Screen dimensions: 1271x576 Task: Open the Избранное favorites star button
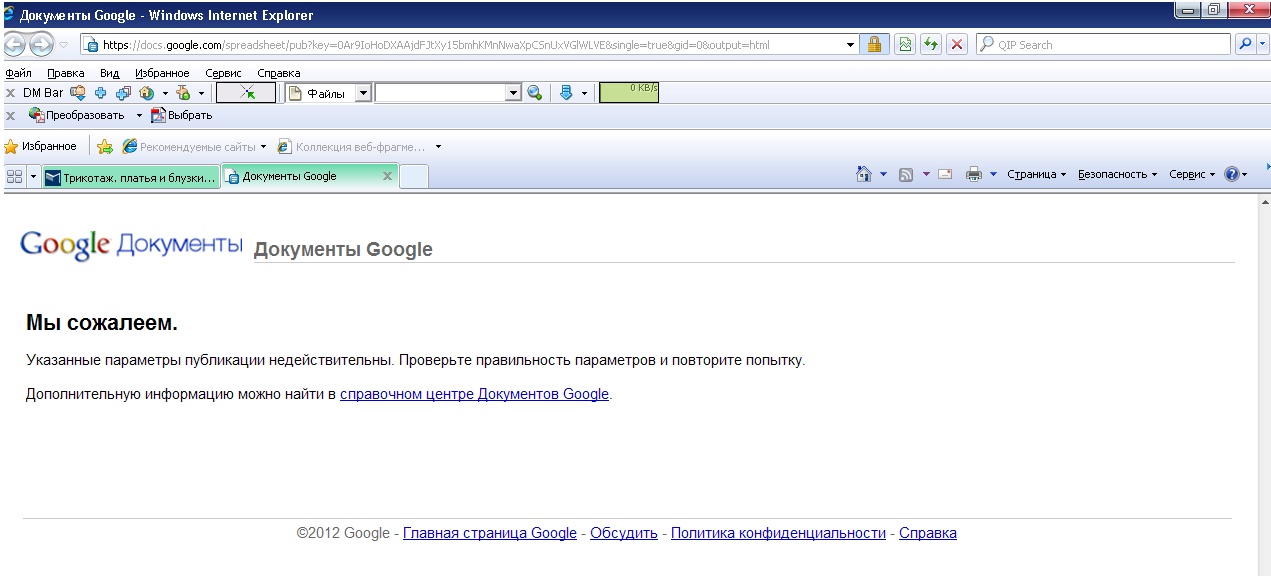40,146
